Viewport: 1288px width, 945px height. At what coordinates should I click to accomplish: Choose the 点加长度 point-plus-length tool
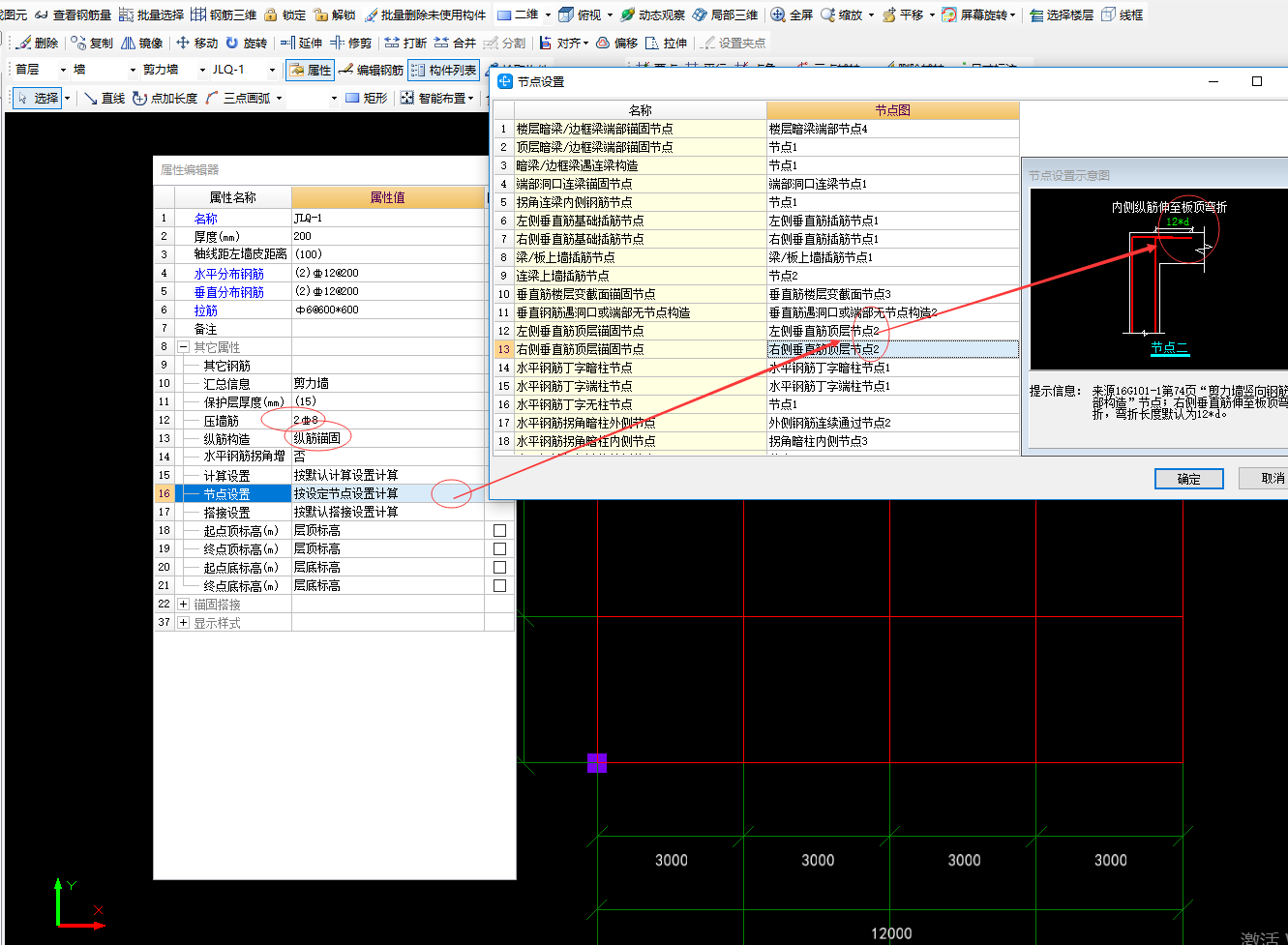[x=165, y=98]
